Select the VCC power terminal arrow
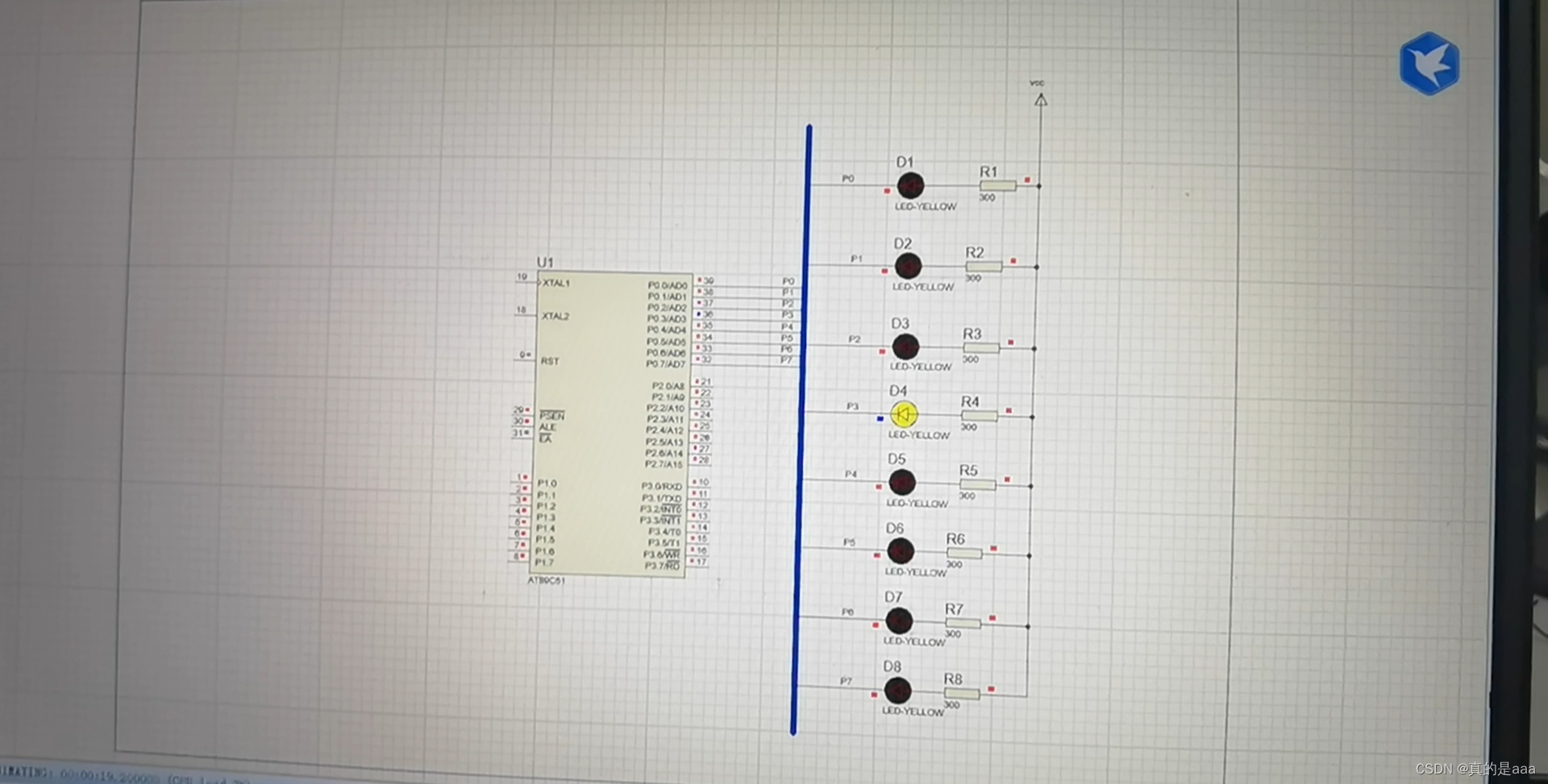1548x784 pixels. click(1041, 99)
